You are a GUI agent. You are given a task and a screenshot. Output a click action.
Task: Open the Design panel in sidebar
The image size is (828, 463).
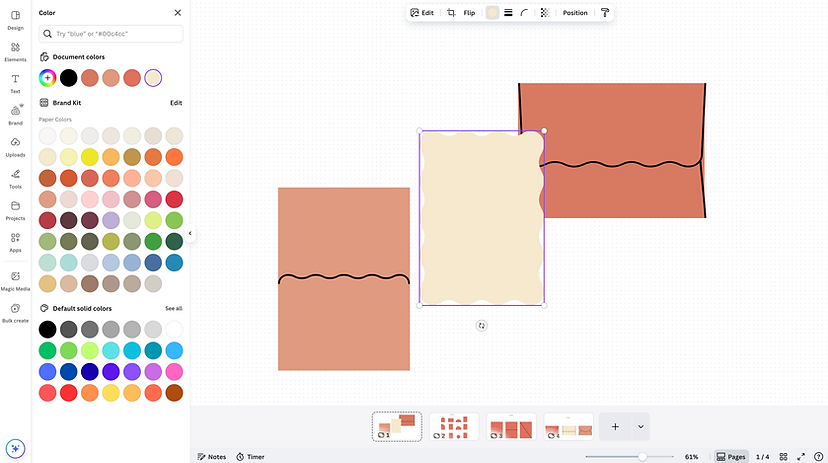click(x=15, y=20)
